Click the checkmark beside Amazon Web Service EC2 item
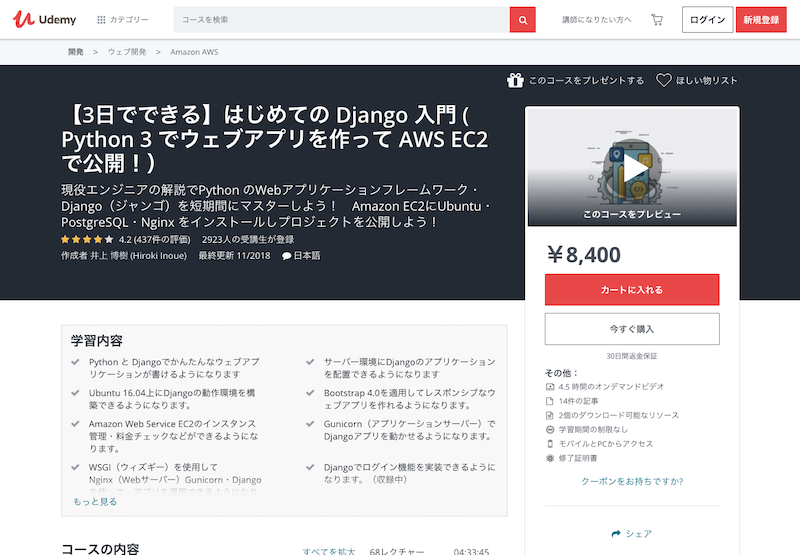This screenshot has width=800, height=555. coord(76,424)
